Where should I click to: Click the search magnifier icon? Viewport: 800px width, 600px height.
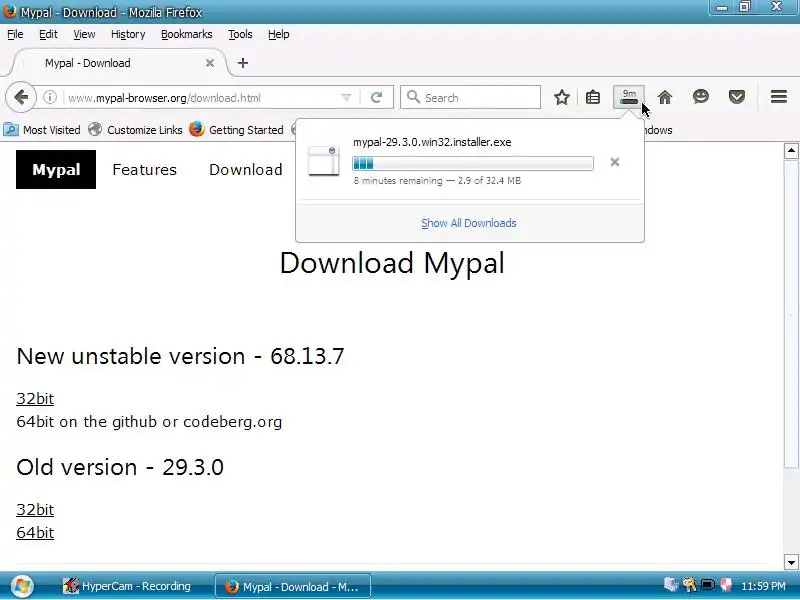coord(413,97)
